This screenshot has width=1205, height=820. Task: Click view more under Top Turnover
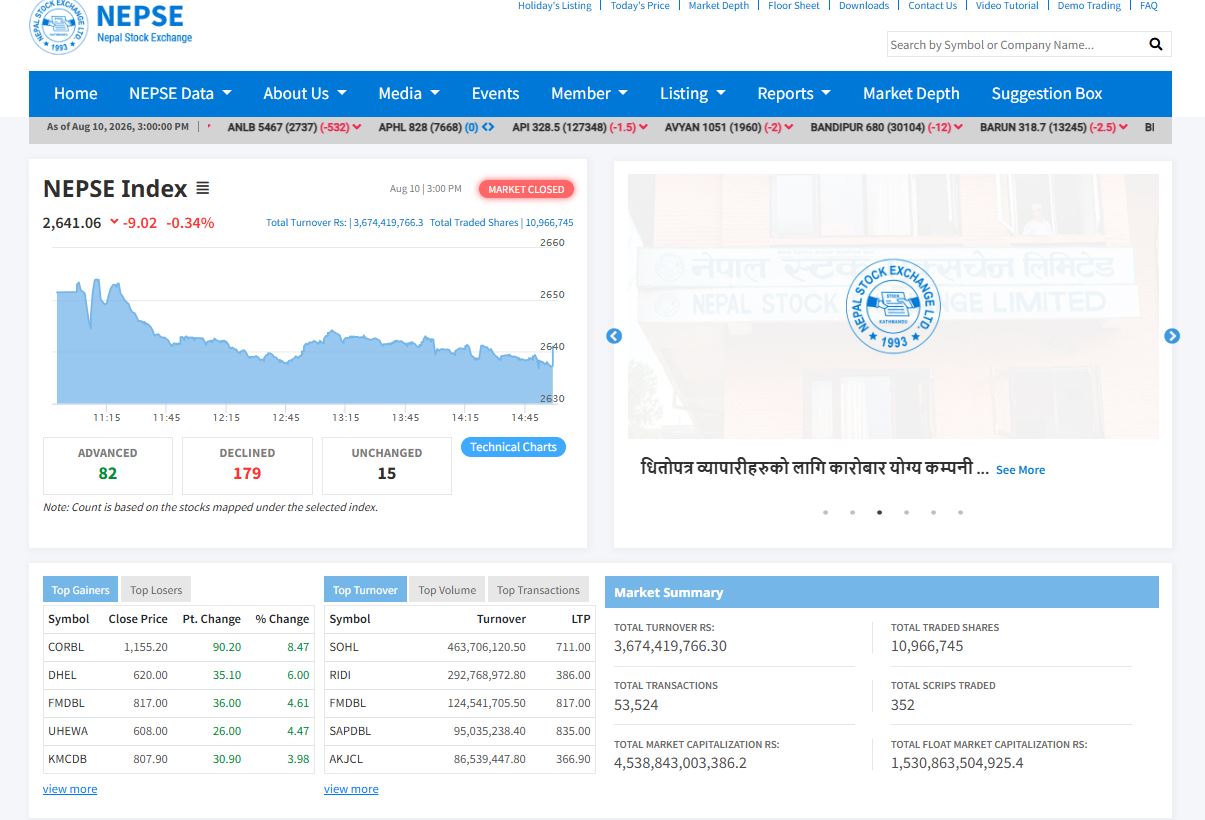351,789
